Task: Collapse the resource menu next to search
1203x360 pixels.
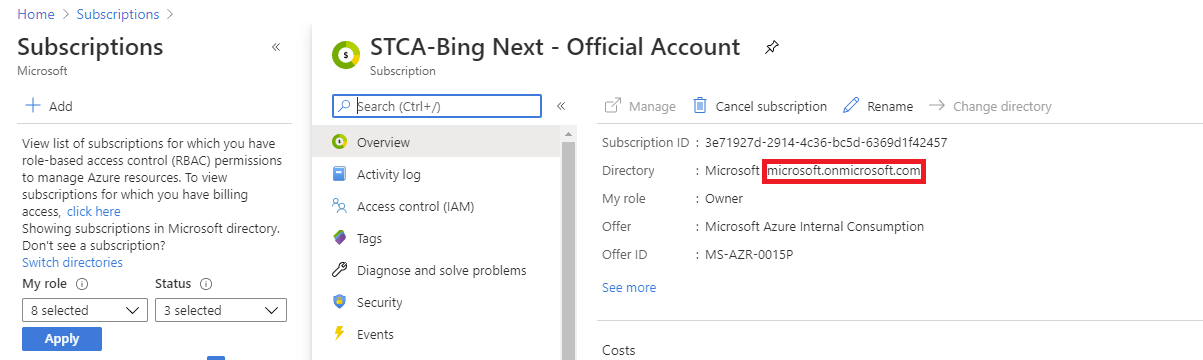Action: 561,105
